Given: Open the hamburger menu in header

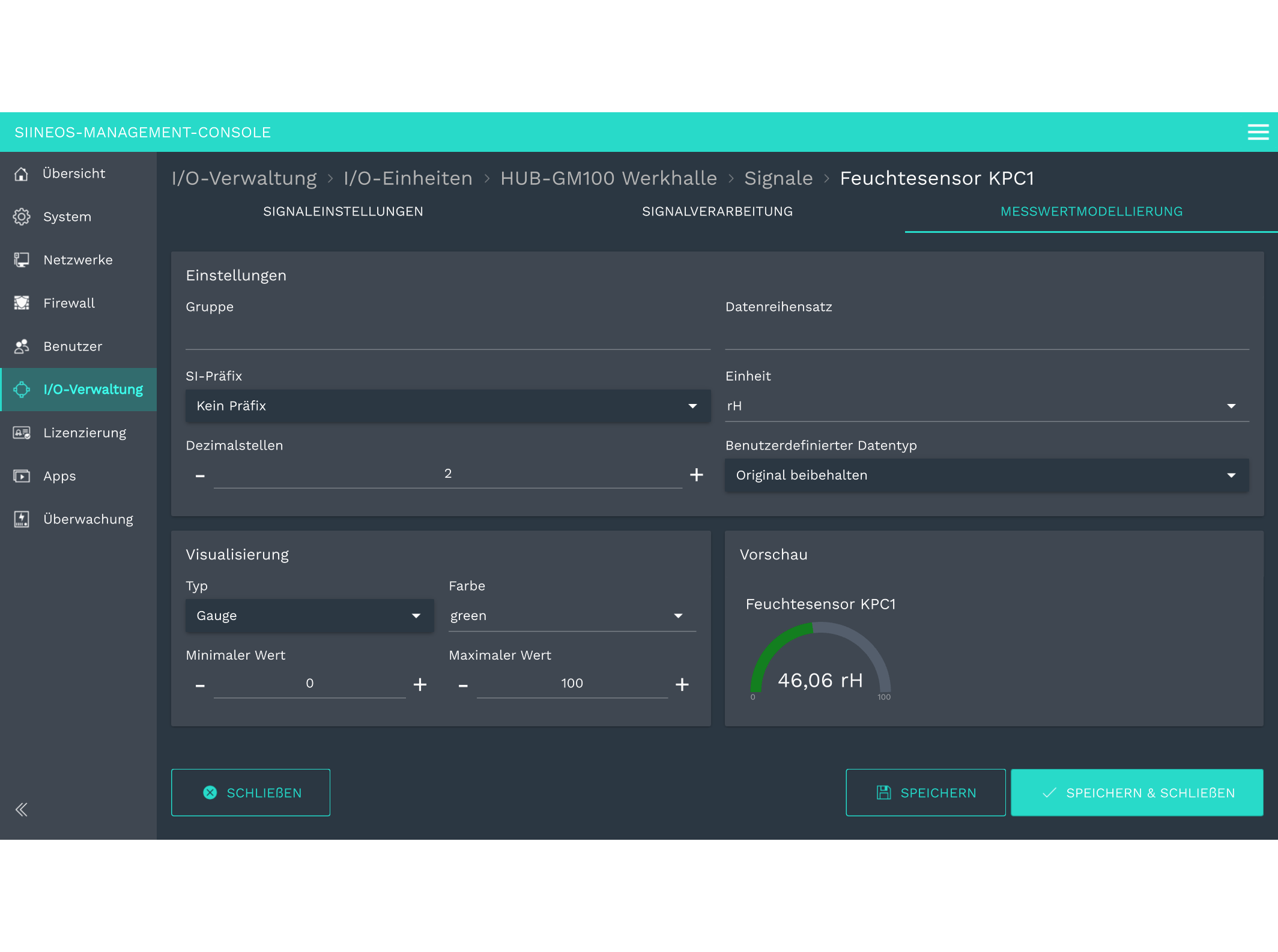Looking at the screenshot, I should coord(1258,132).
